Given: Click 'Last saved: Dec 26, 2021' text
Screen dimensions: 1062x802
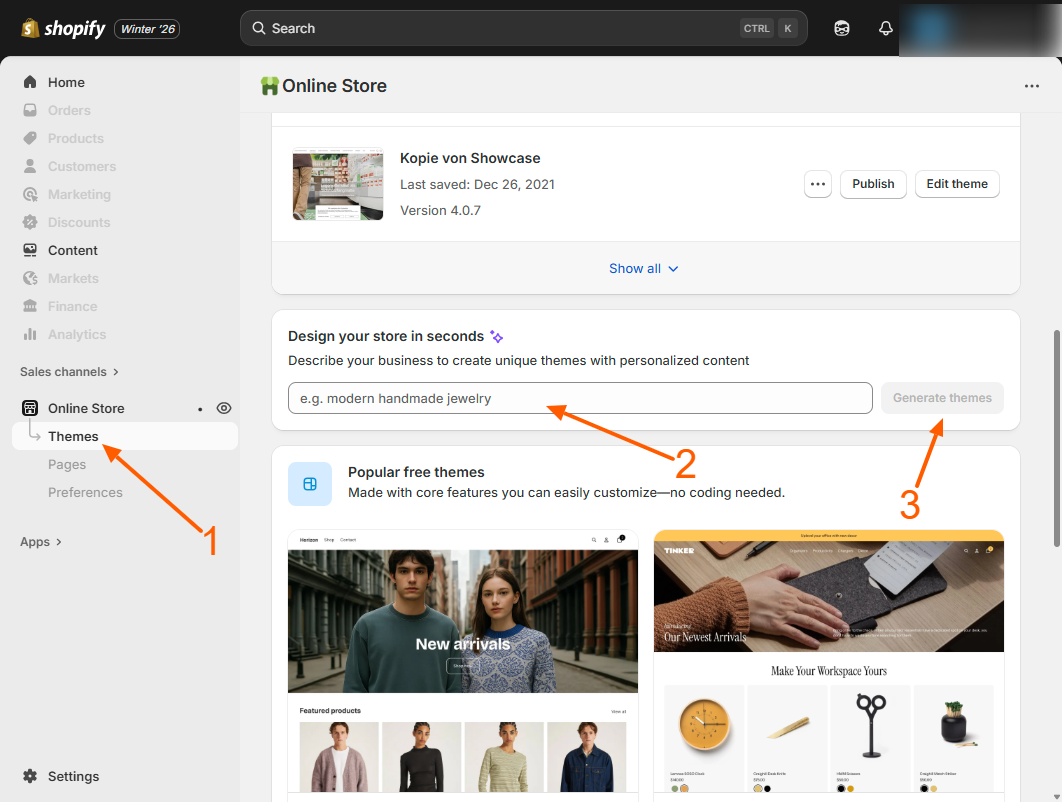Looking at the screenshot, I should (x=477, y=184).
